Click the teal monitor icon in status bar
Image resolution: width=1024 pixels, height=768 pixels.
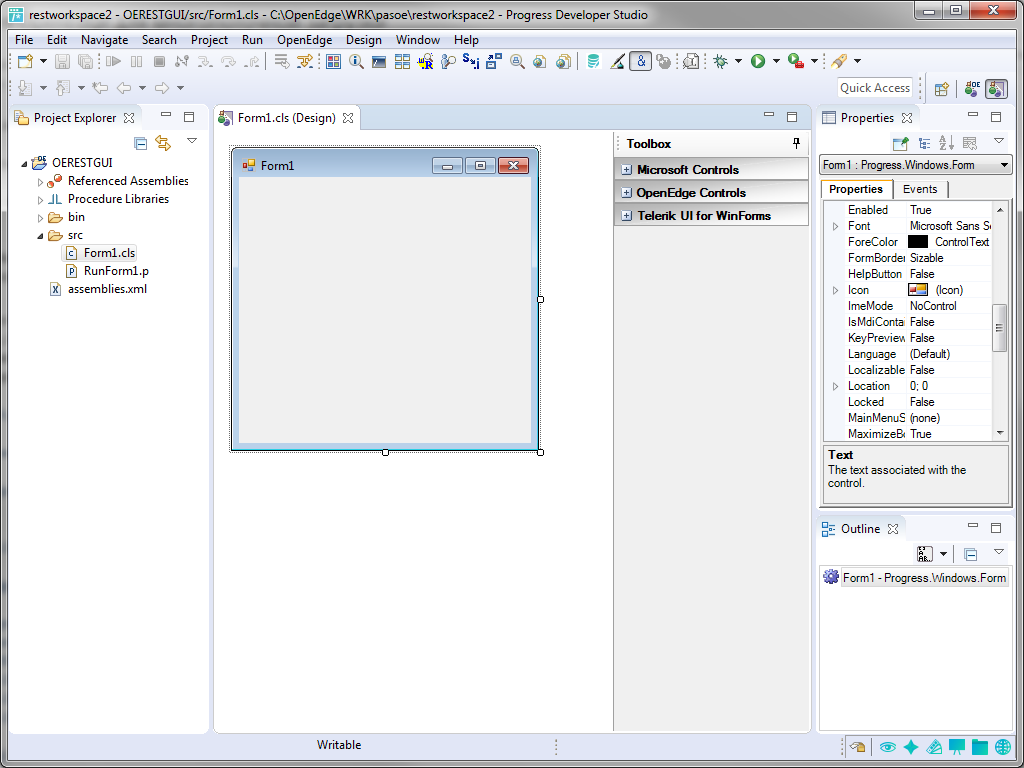point(957,746)
